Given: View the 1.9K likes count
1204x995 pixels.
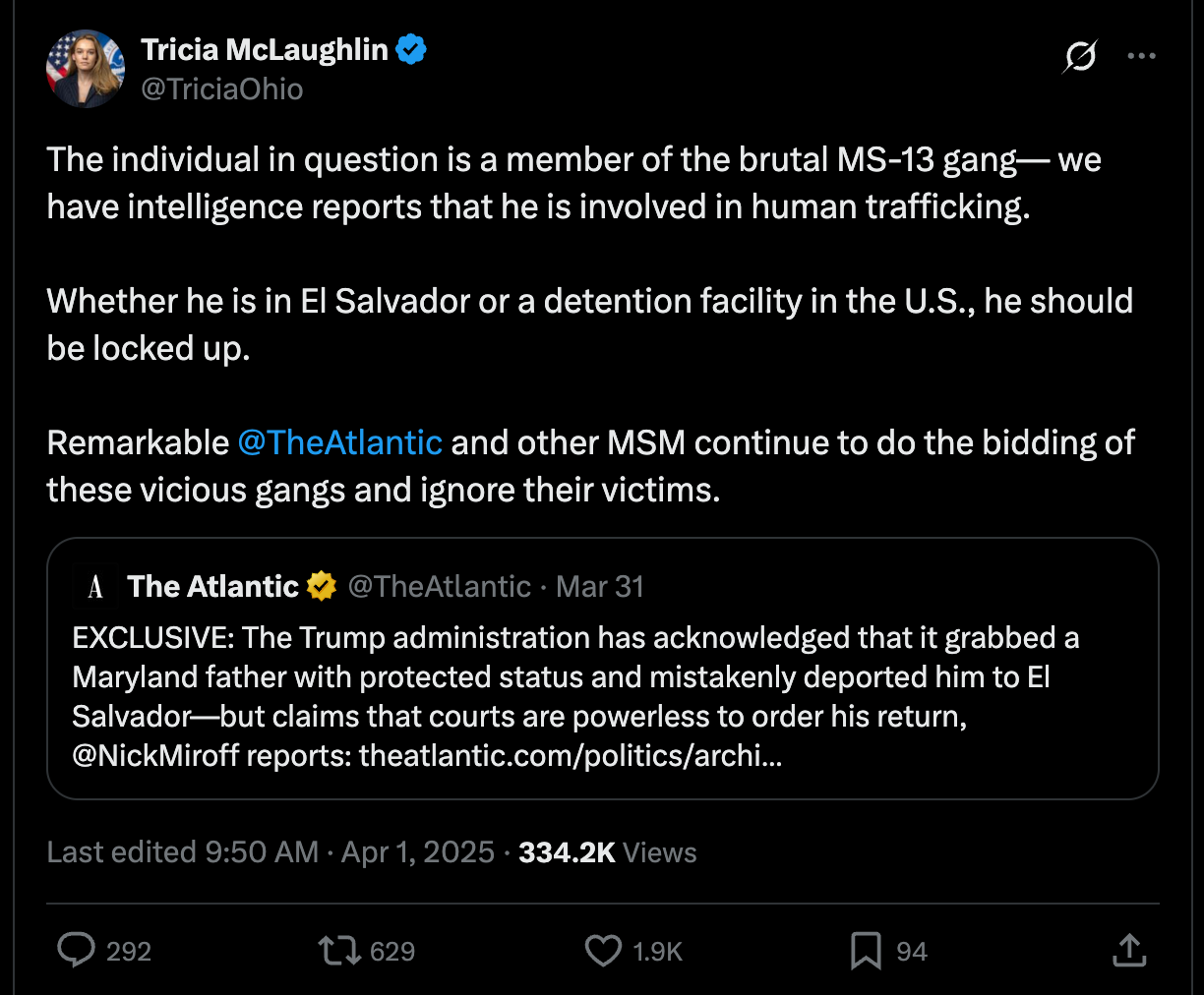Looking at the screenshot, I should tap(655, 951).
